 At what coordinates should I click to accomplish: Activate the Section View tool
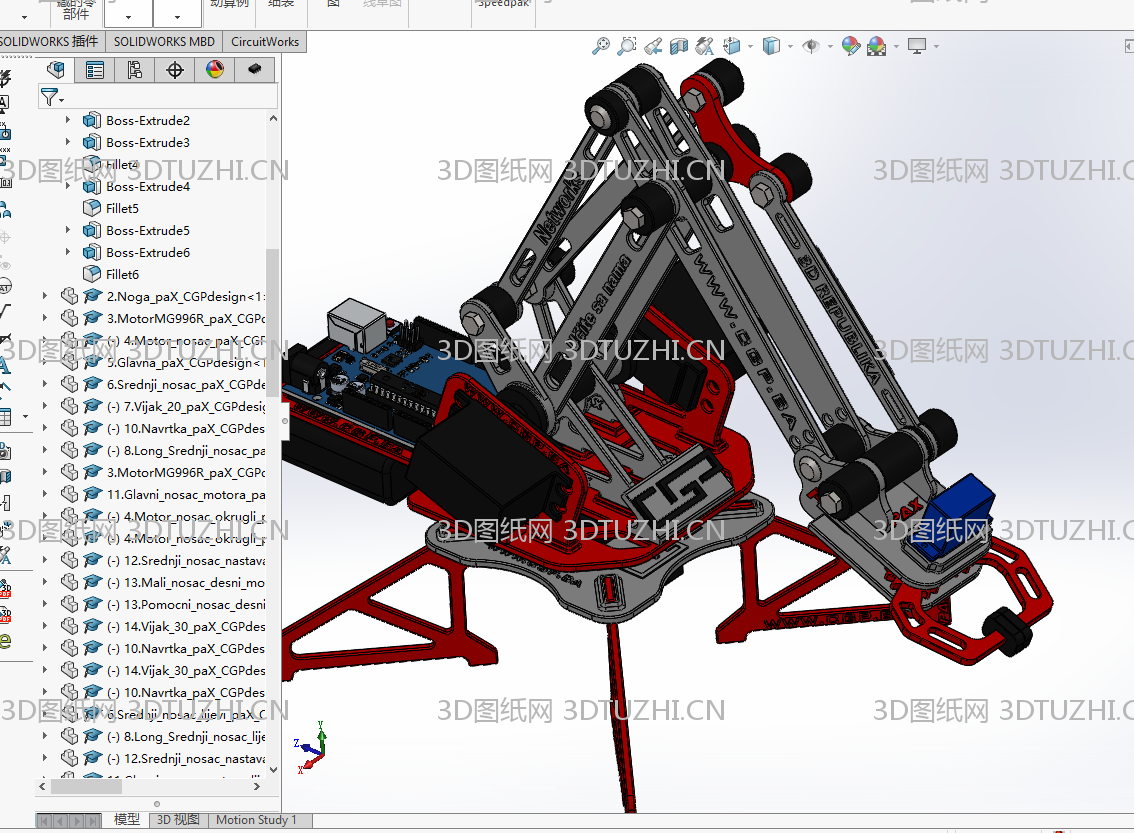(x=679, y=46)
